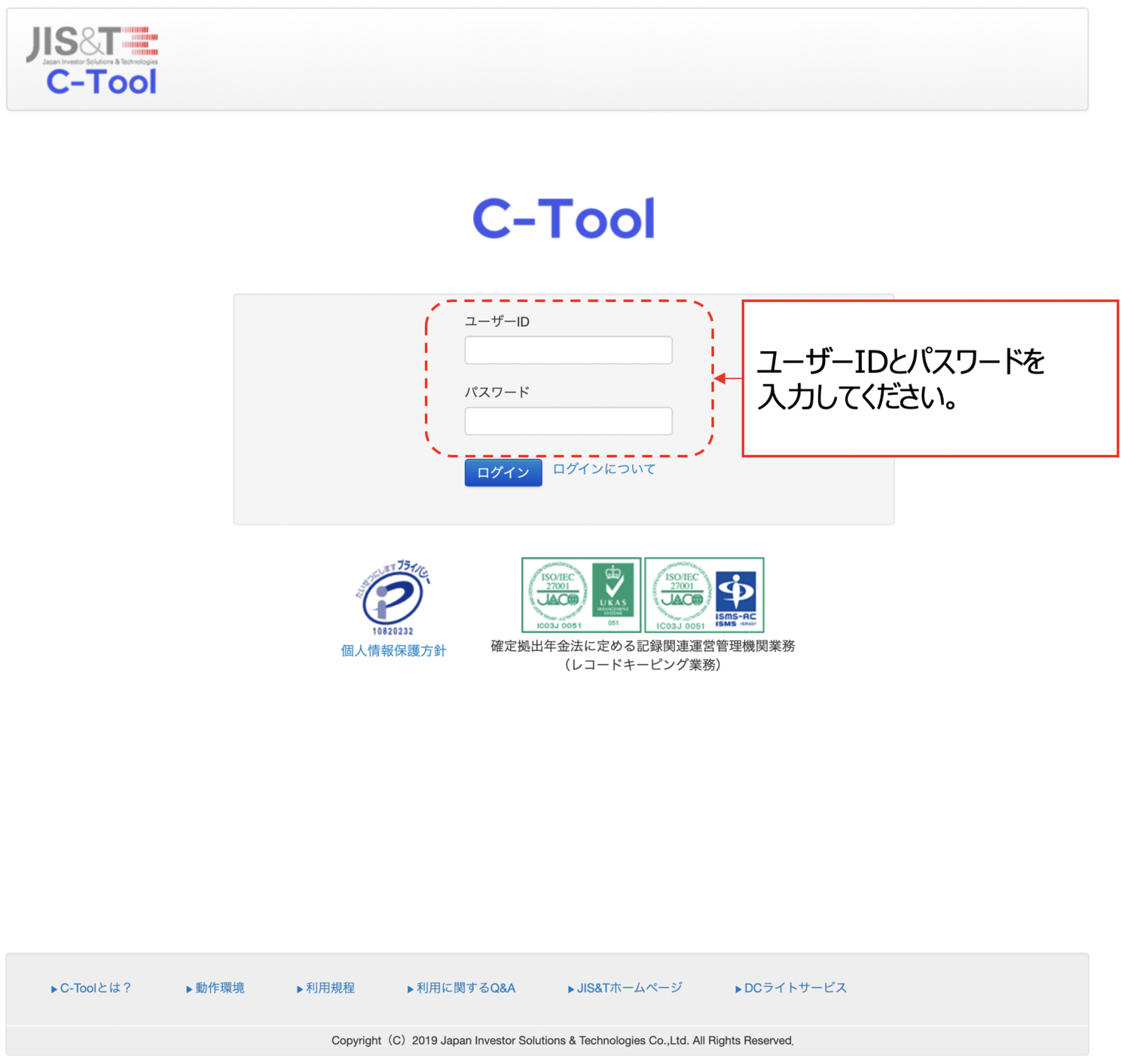Viewport: 1130px width, 1064px height.
Task: Open the ログインについて link
Action: [604, 469]
